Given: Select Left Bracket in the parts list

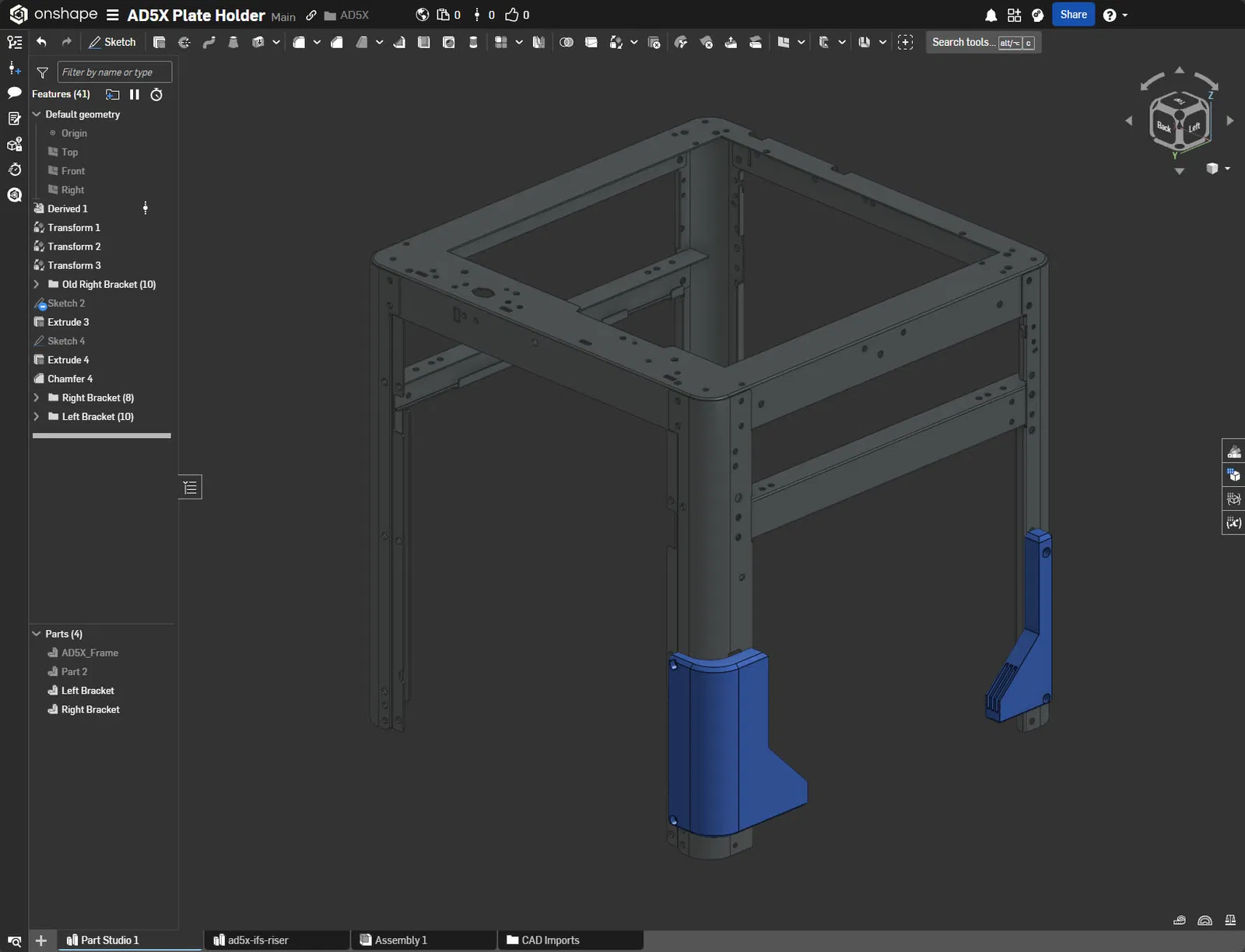Looking at the screenshot, I should tap(87, 691).
